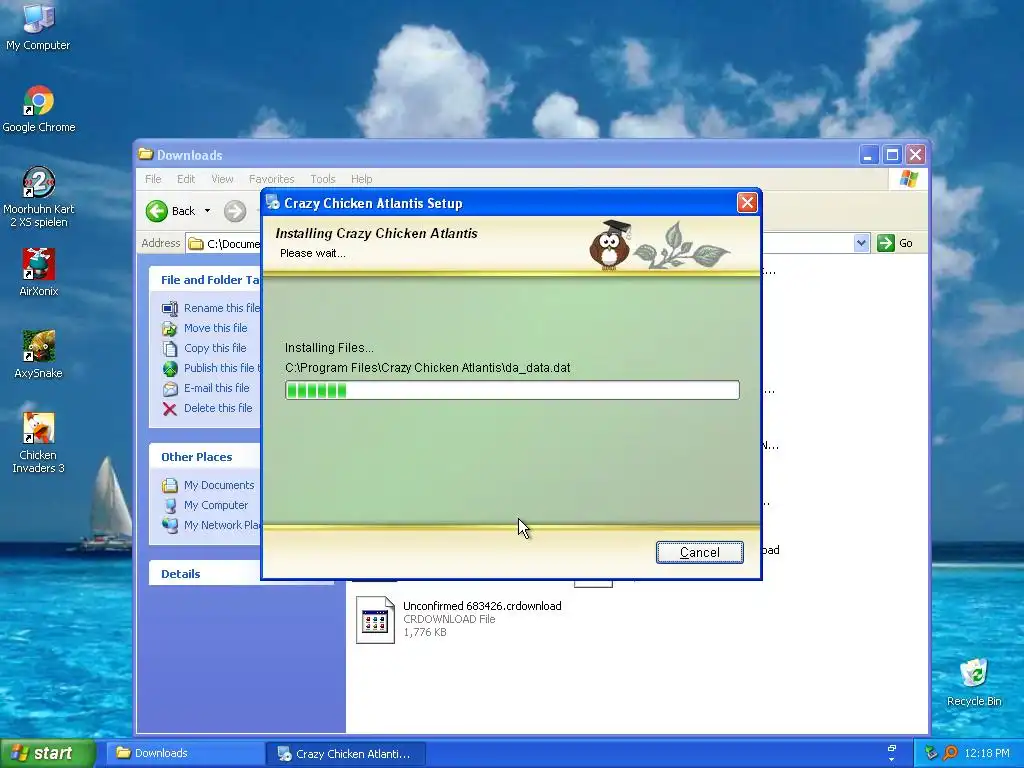Click the Forward arrow in Downloads toolbar
Screen dimensions: 1024x768
click(x=235, y=211)
